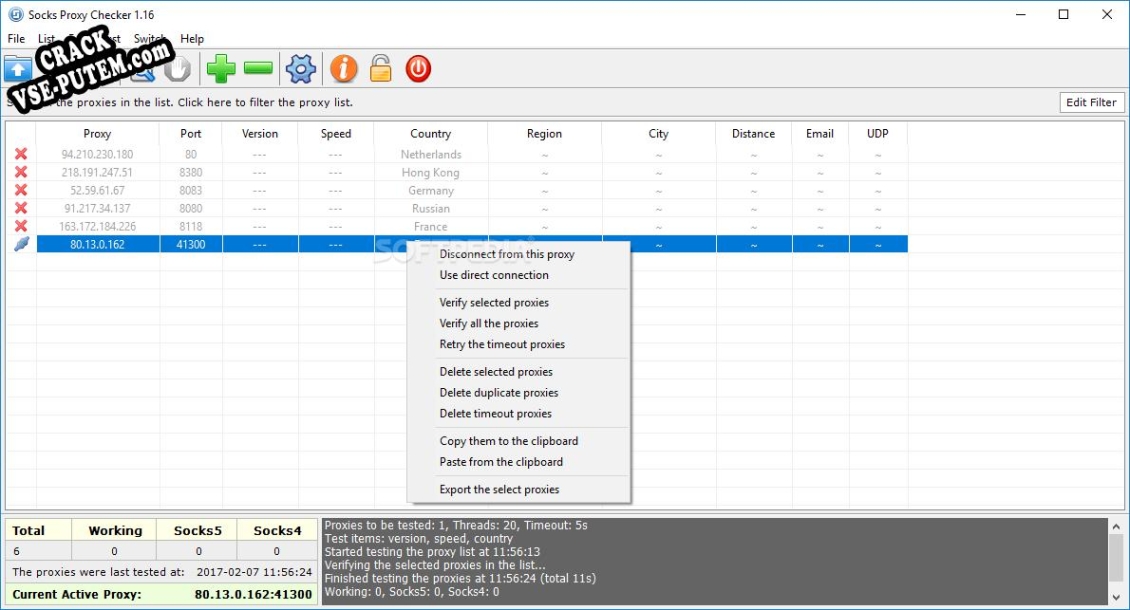Viewport: 1130px width, 610px height.
Task: Click the Germany country cell
Action: 431,190
